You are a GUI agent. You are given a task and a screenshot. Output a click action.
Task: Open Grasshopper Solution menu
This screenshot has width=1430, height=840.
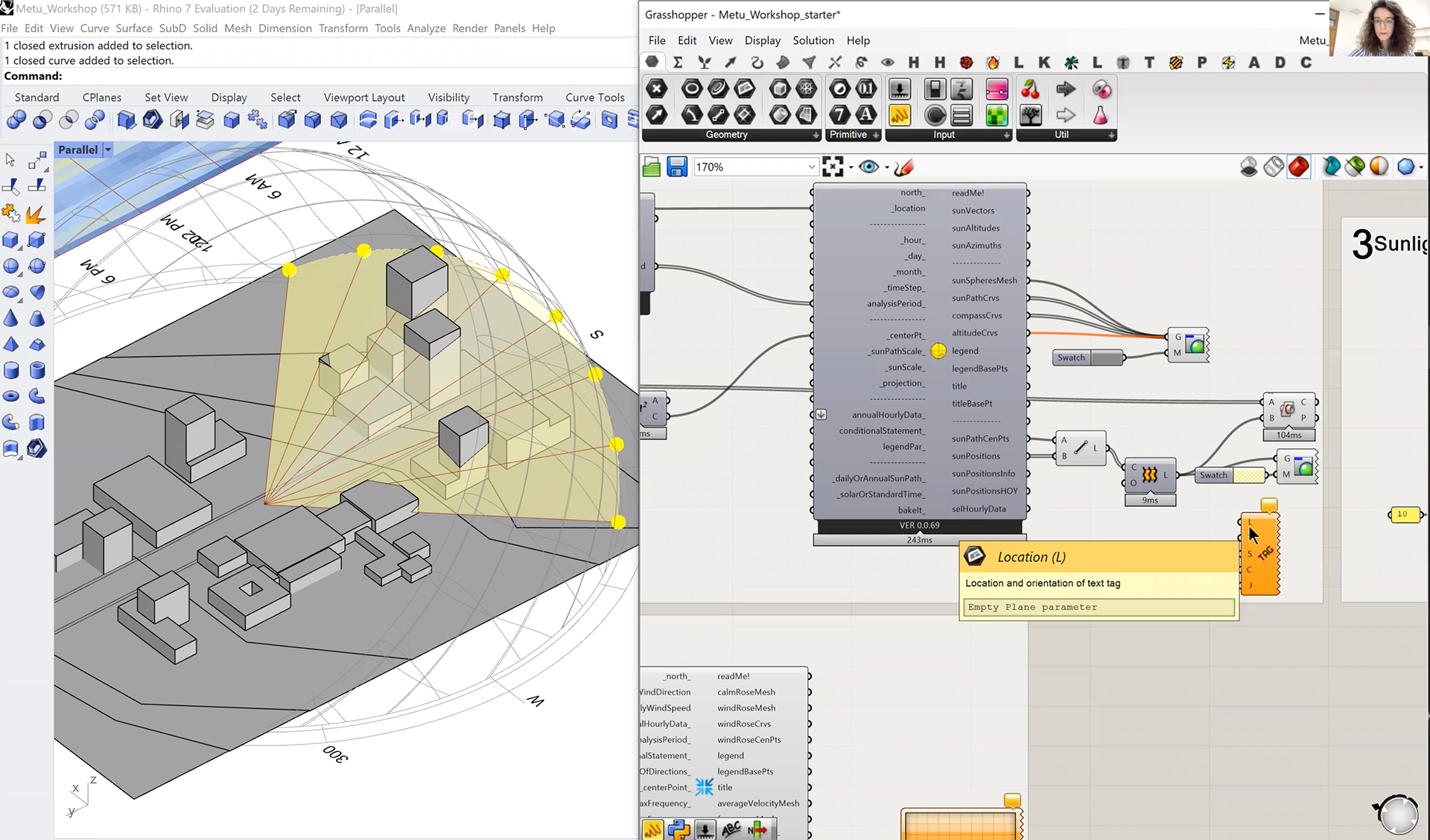[813, 40]
